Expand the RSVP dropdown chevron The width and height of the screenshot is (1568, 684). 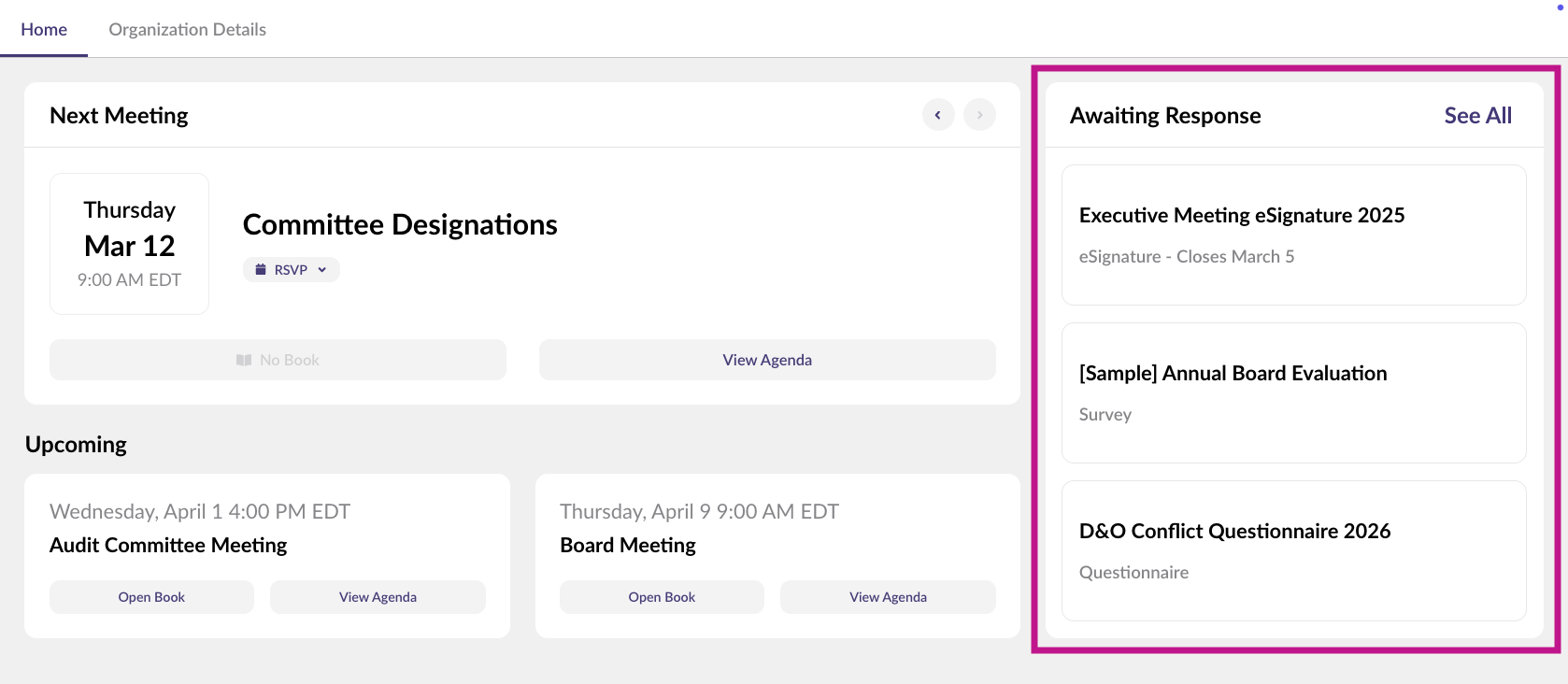tap(322, 270)
